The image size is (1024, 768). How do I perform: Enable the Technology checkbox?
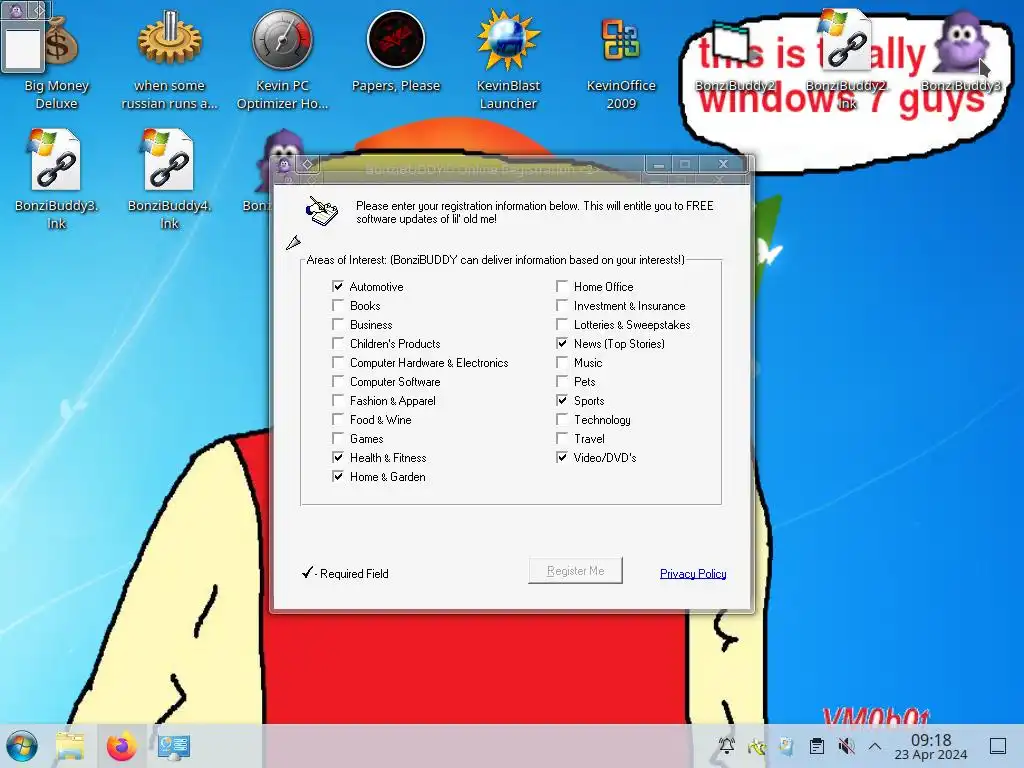click(562, 419)
